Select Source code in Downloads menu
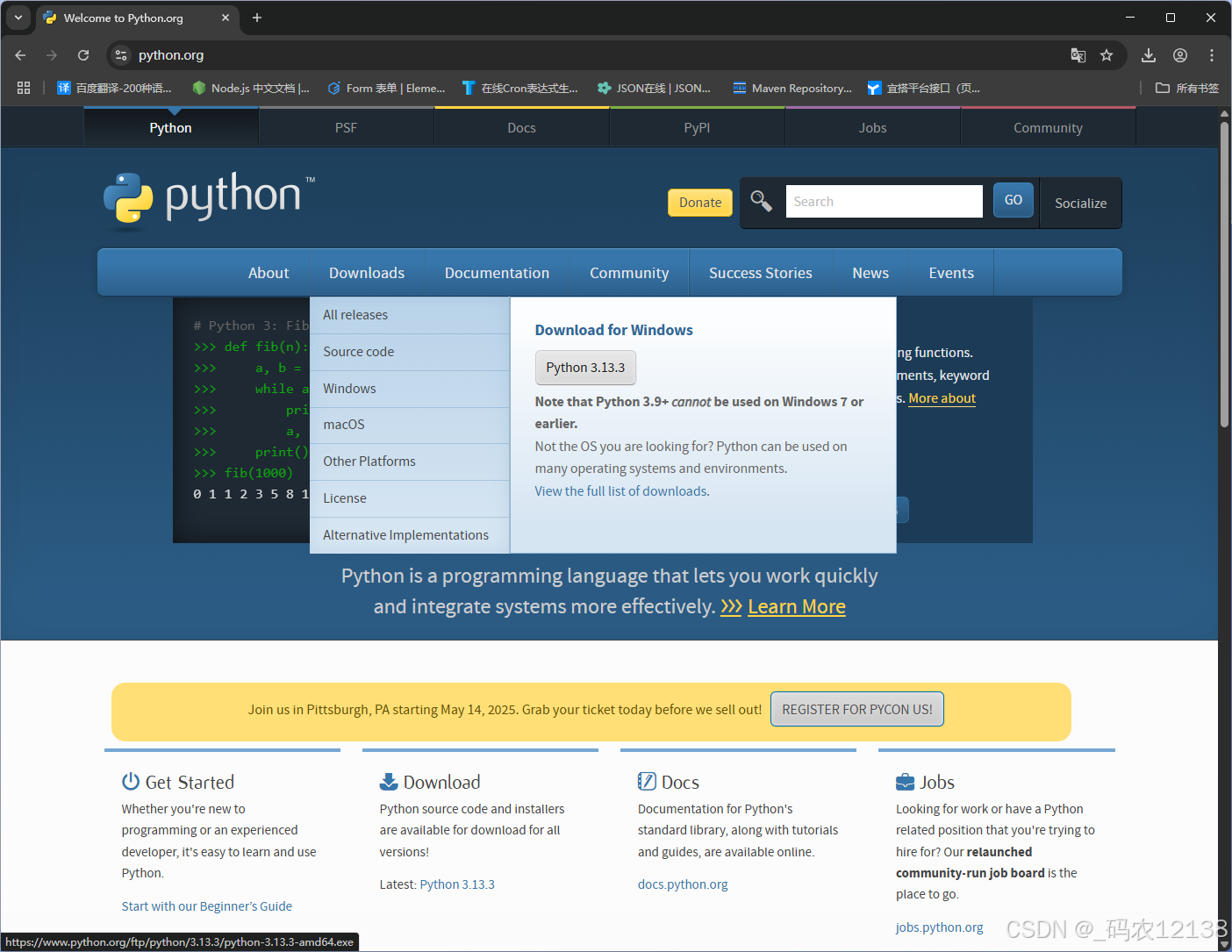 [x=410, y=352]
